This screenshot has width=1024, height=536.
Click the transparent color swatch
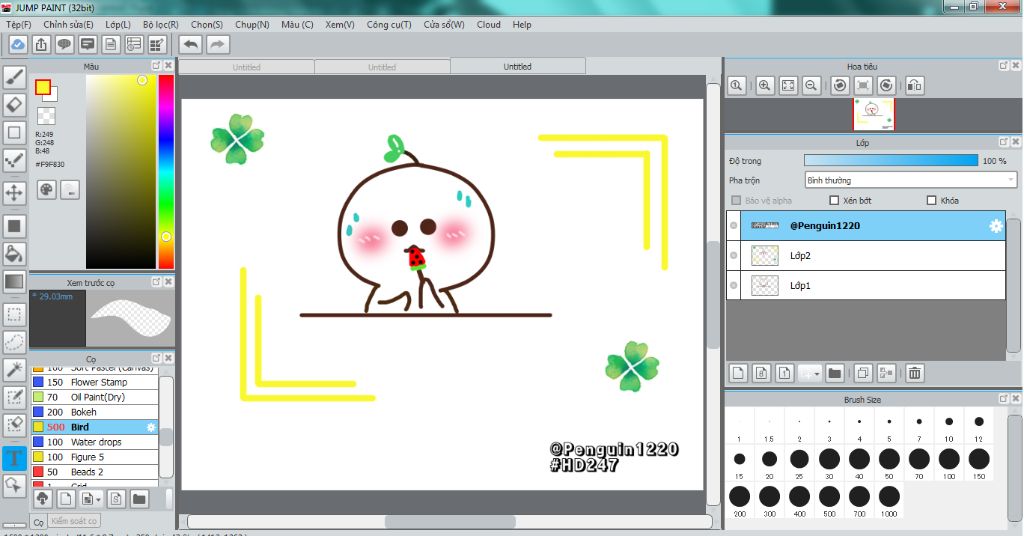(x=46, y=116)
